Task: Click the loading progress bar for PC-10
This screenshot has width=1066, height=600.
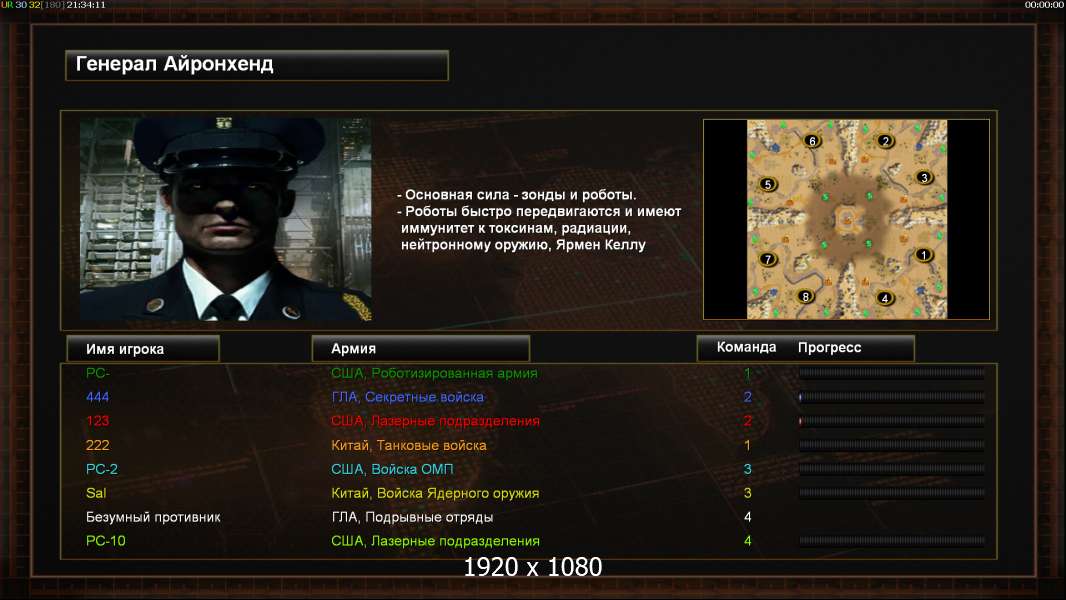Action: (x=891, y=541)
